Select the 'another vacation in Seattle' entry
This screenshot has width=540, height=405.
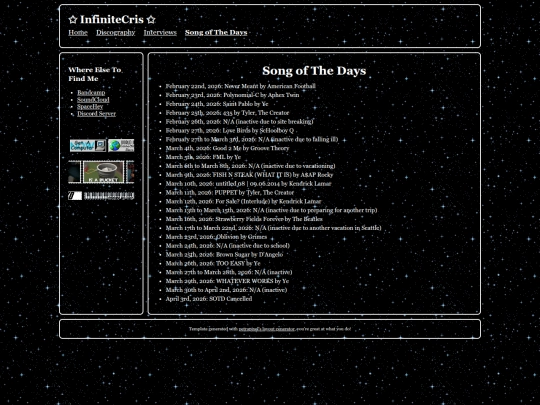[273, 228]
